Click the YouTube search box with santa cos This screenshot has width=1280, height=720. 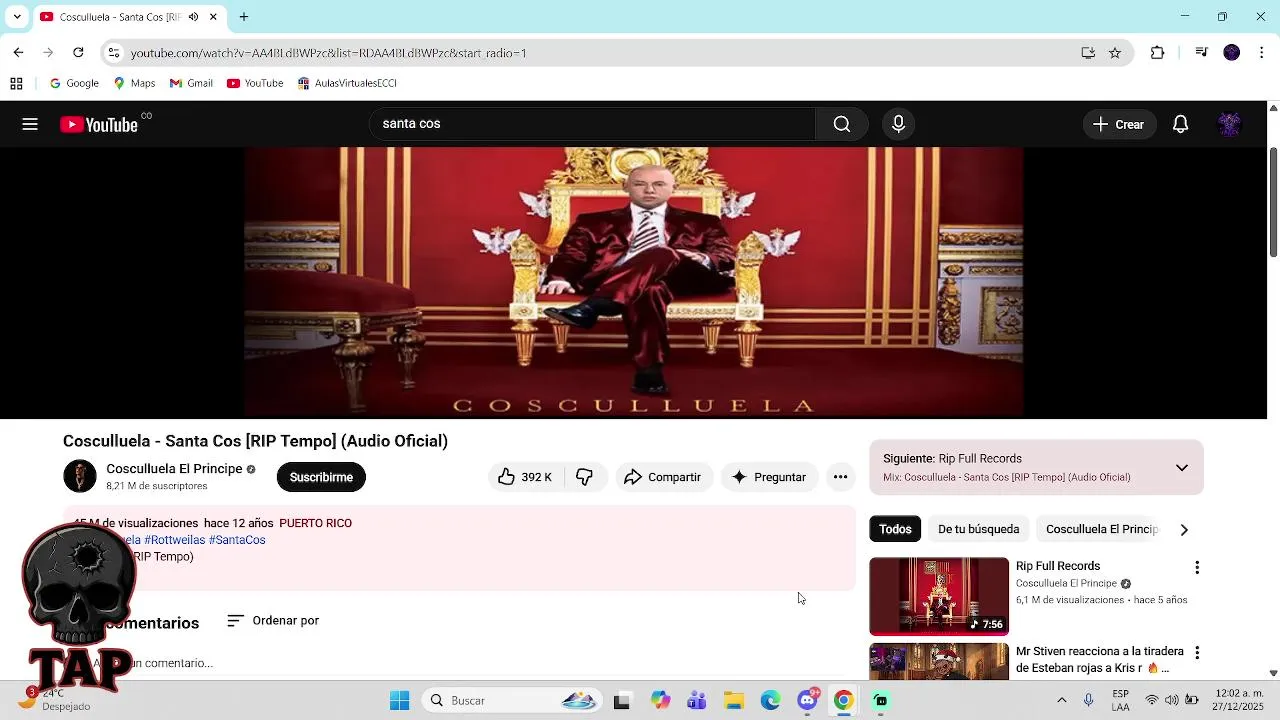[x=592, y=124]
